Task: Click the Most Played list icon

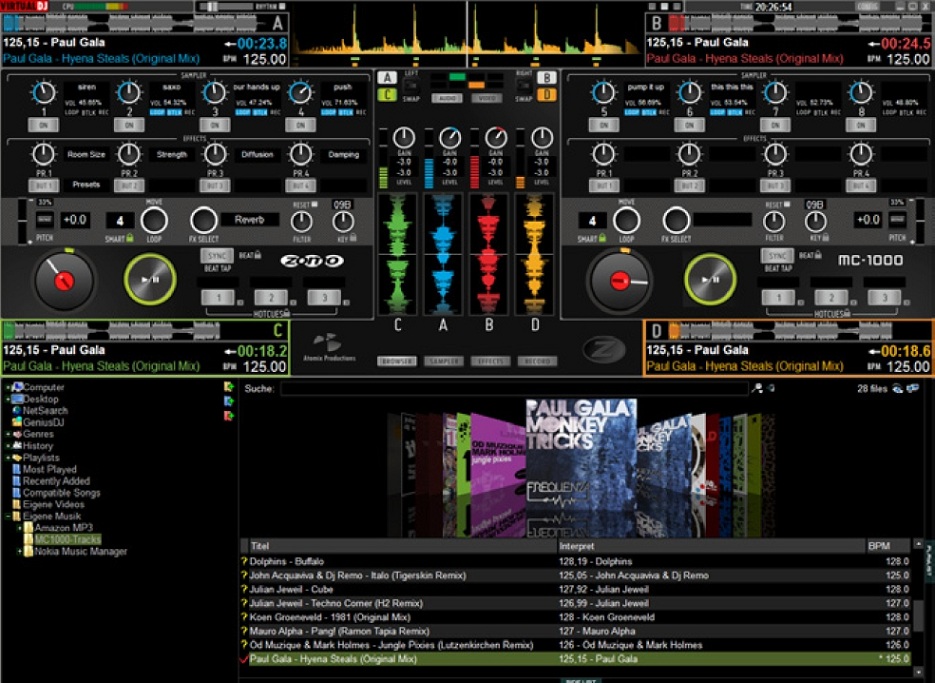Action: (x=17, y=469)
